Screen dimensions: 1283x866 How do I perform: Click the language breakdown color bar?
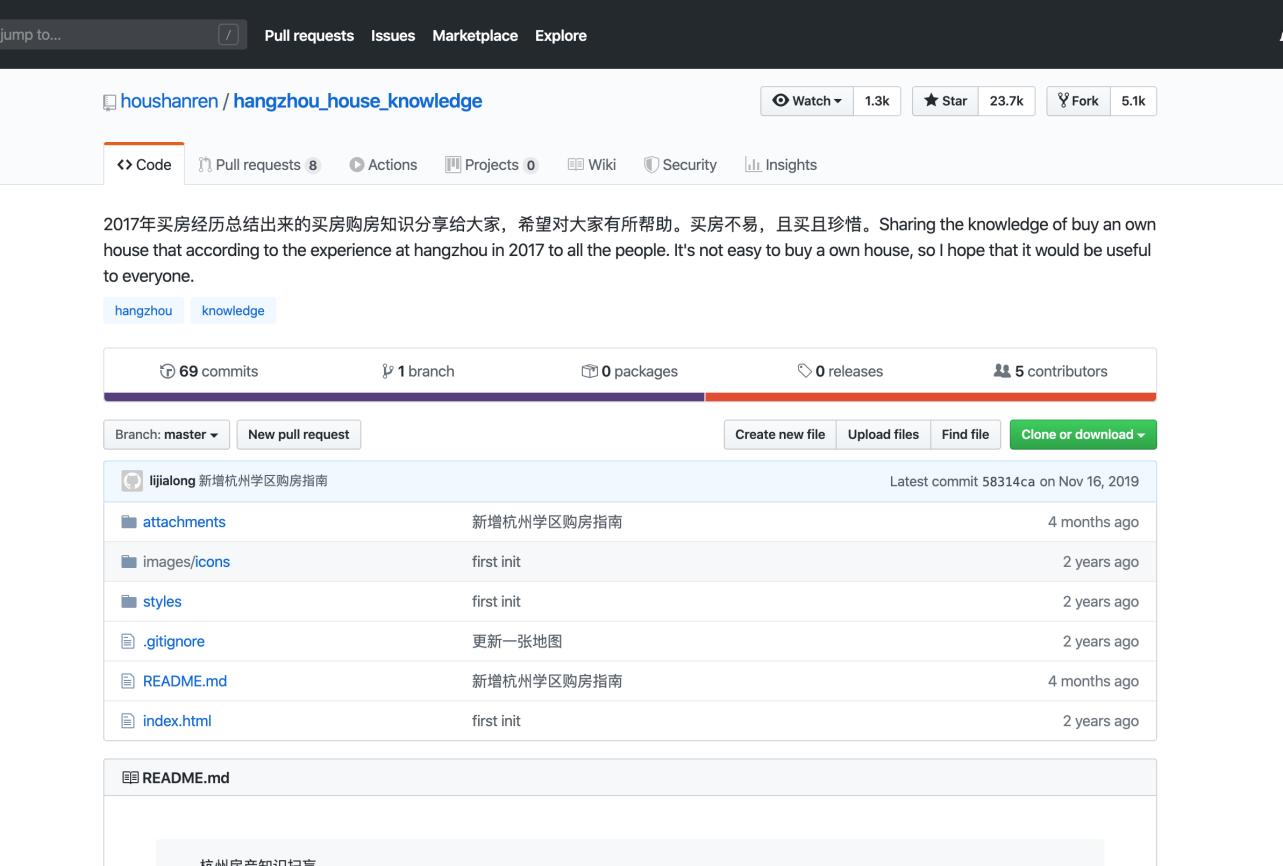pyautogui.click(x=630, y=397)
